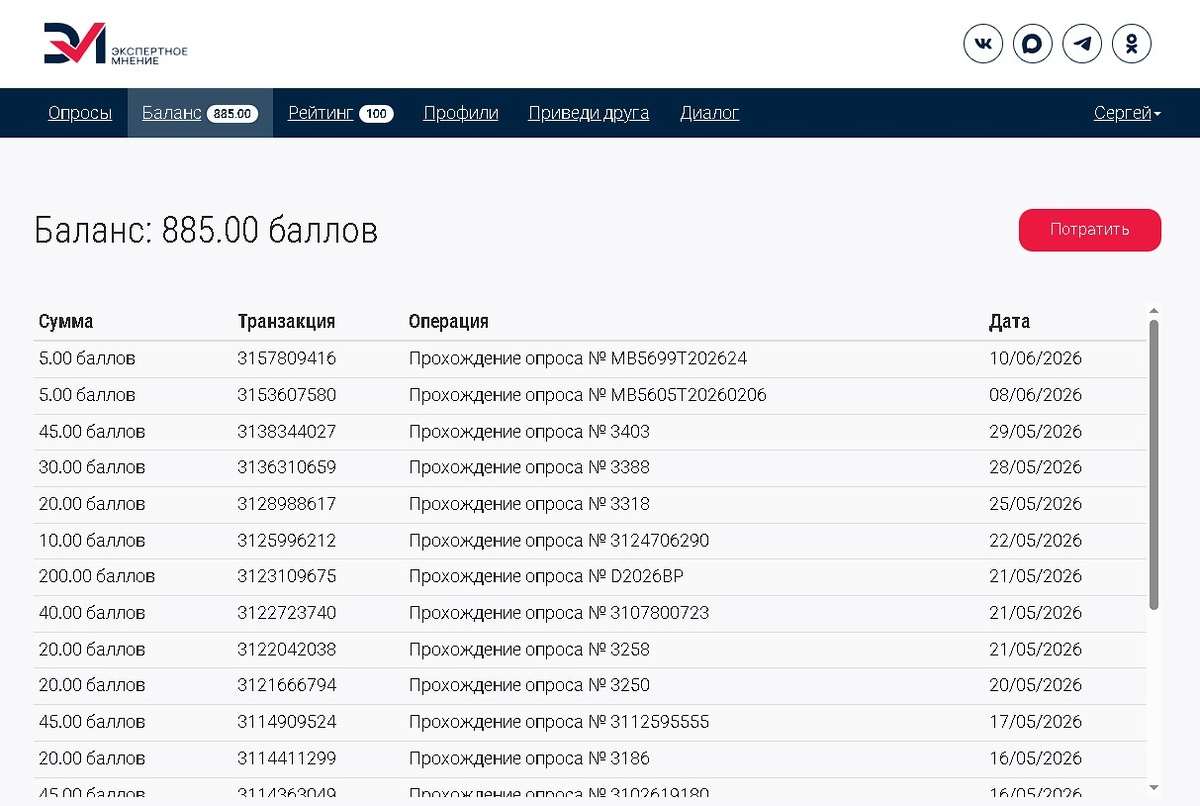Screen dimensions: 1200x806
Task: Open the Telegram channel icon
Action: (x=1082, y=44)
